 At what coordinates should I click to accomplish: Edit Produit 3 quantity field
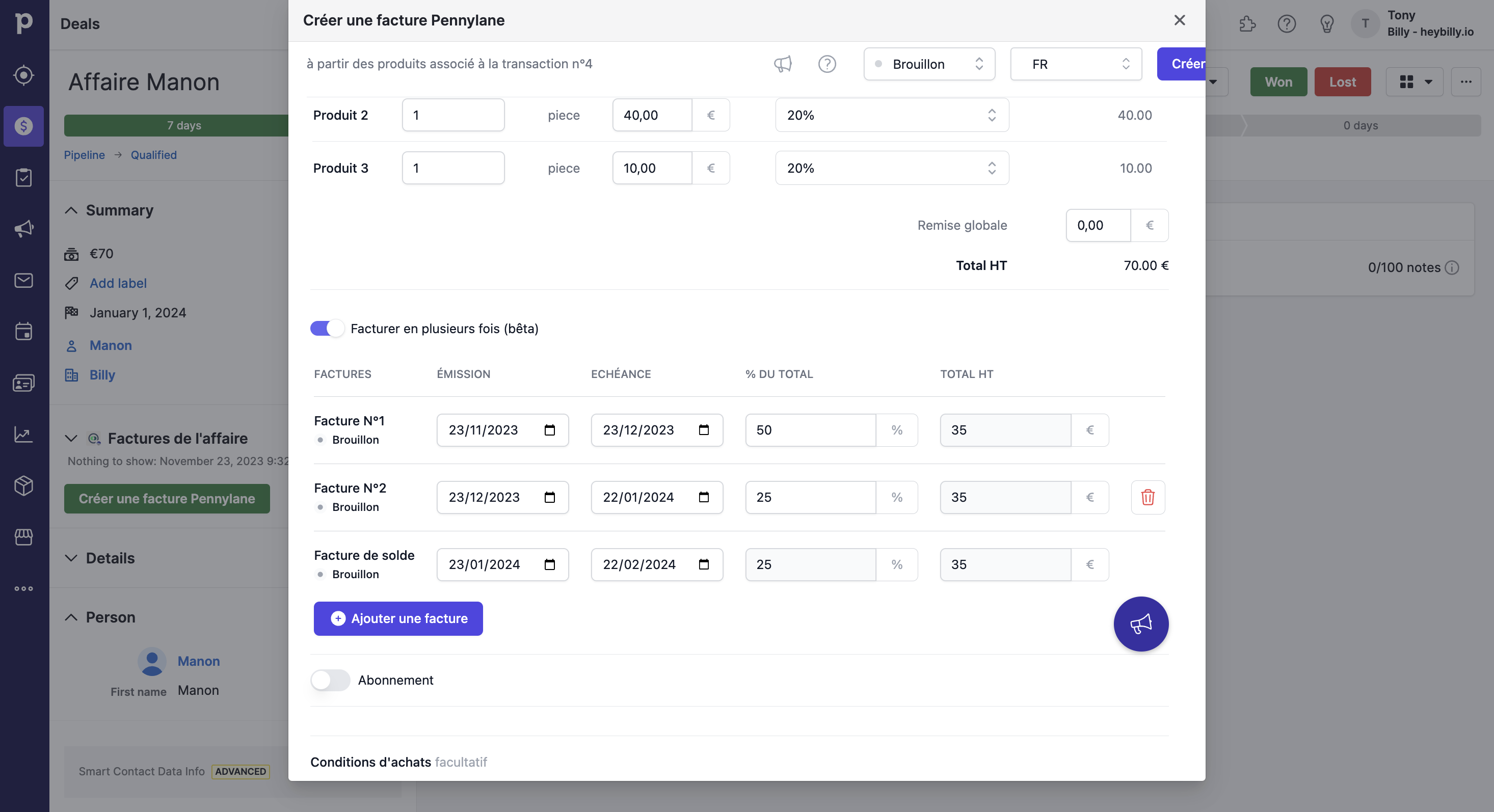[453, 168]
